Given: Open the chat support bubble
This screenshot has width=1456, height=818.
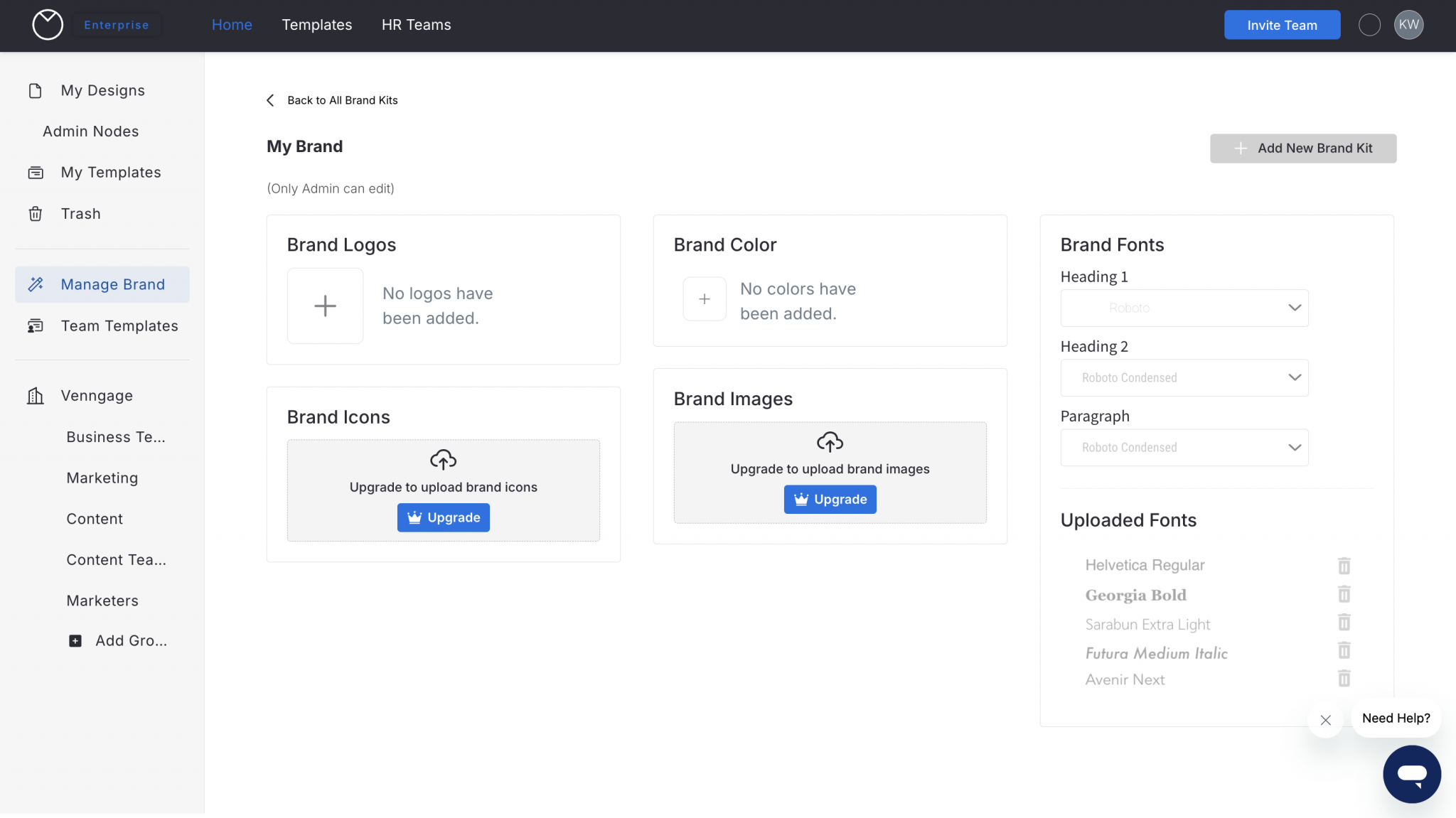Looking at the screenshot, I should click(x=1412, y=774).
